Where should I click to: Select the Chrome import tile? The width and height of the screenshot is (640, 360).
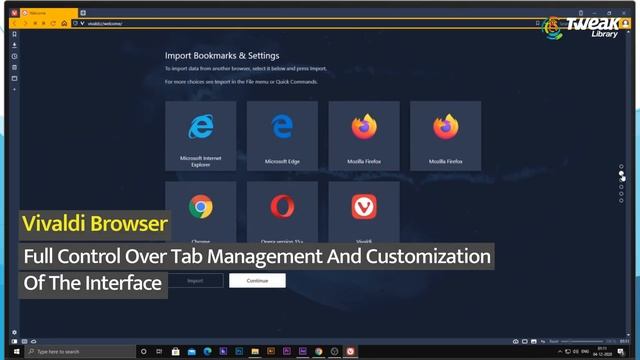click(x=201, y=212)
